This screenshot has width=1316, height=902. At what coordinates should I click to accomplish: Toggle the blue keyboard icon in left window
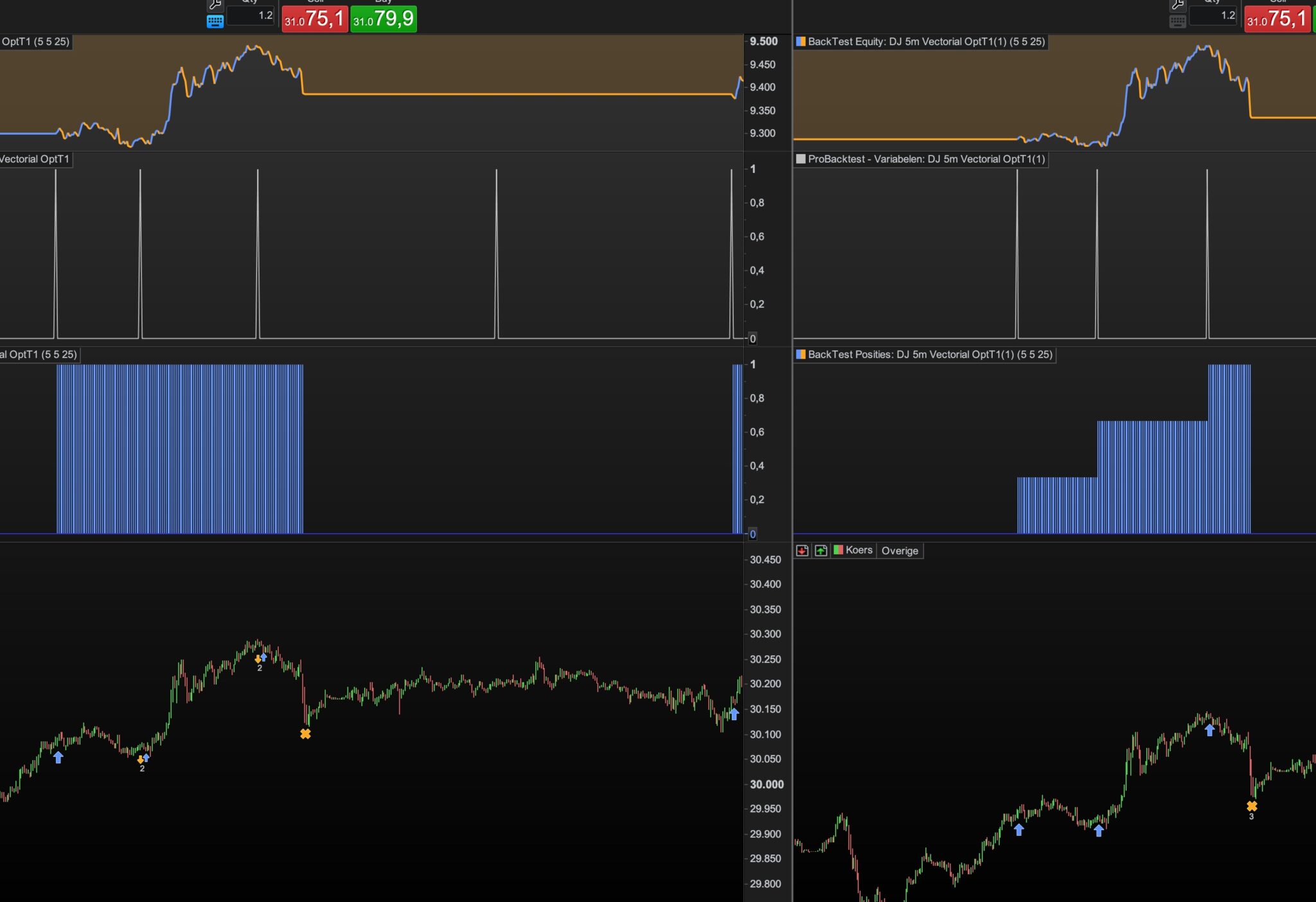(x=215, y=22)
